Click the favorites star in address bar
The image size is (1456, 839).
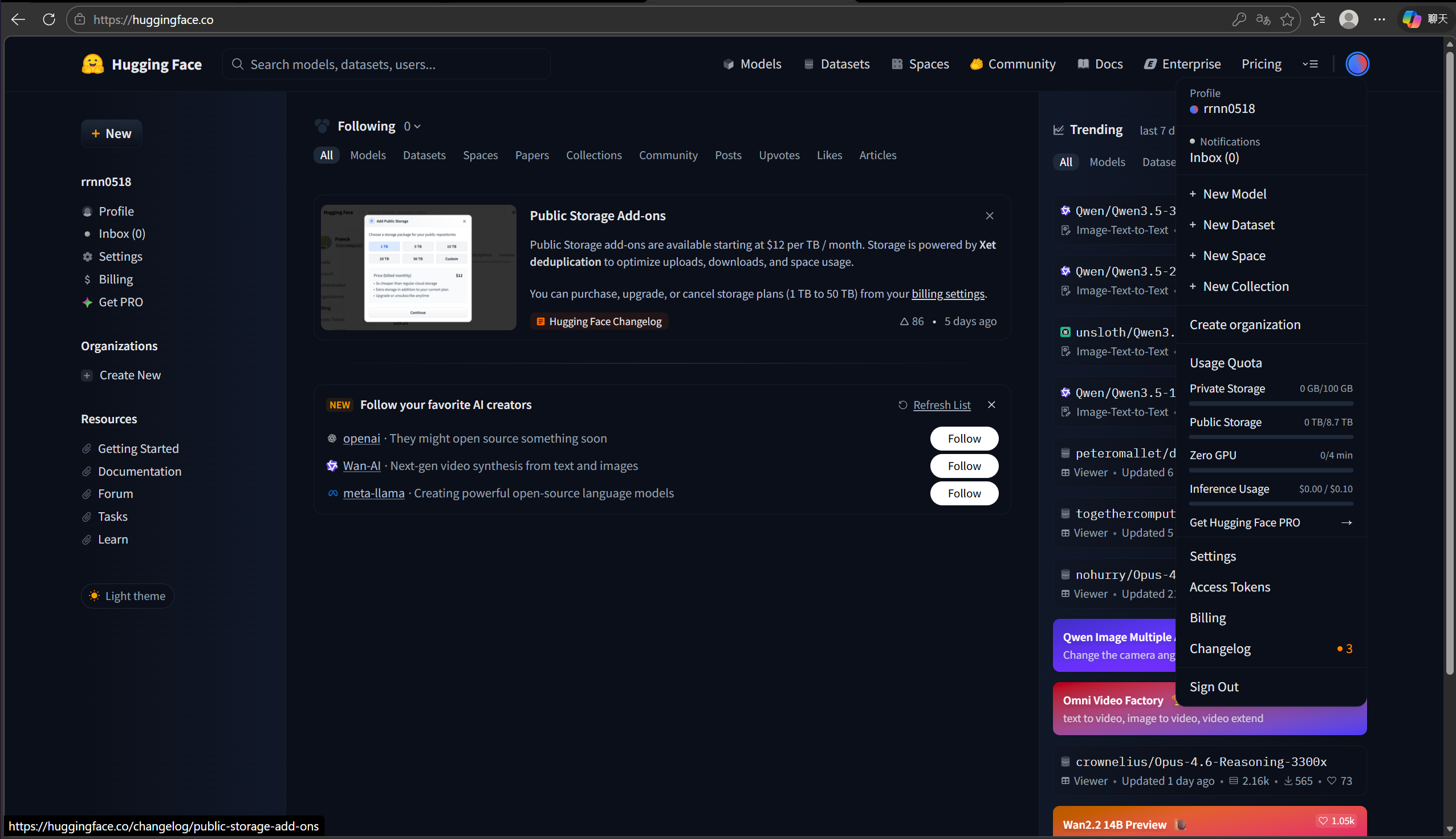pyautogui.click(x=1287, y=19)
